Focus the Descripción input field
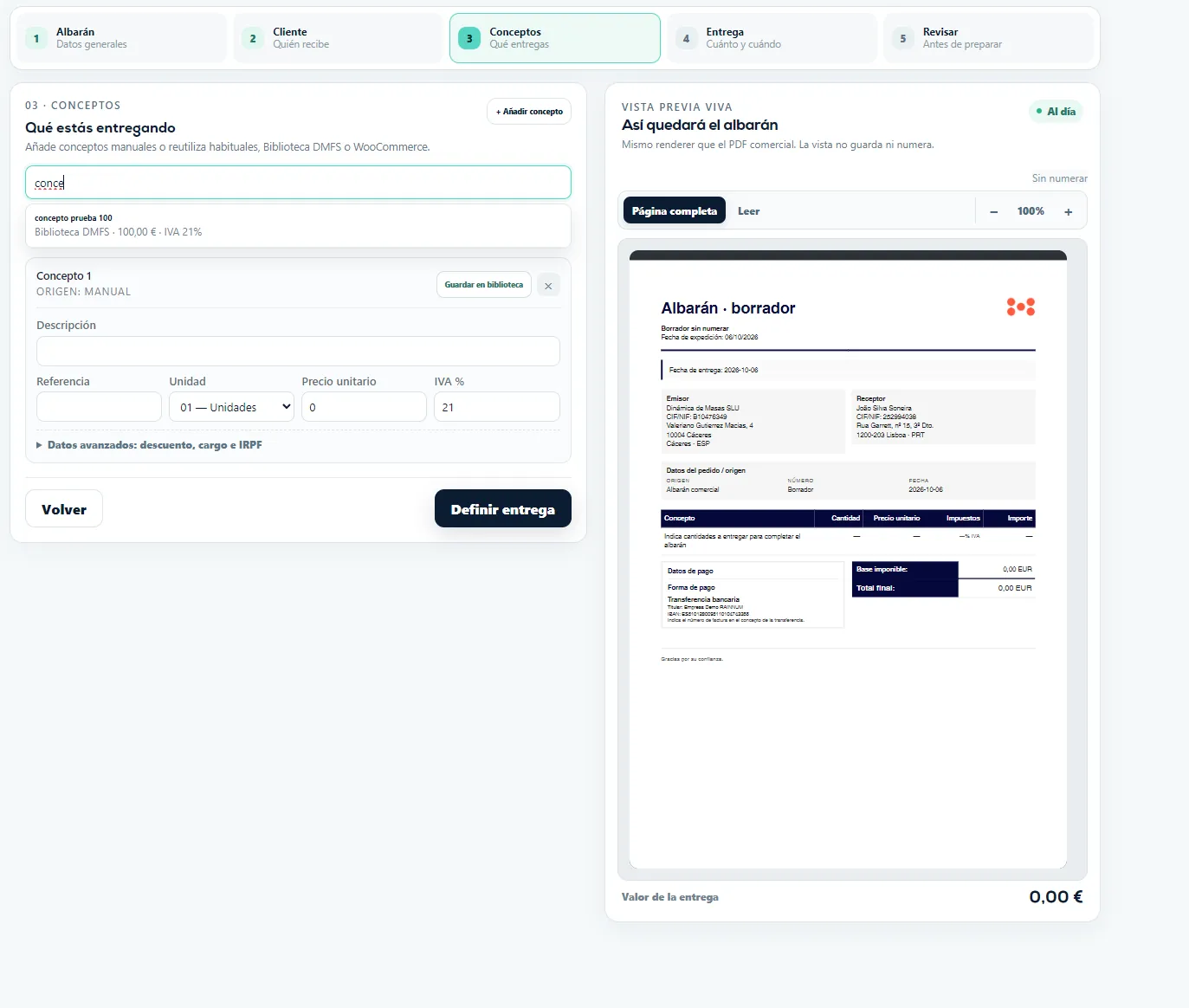The width and height of the screenshot is (1189, 1008). pyautogui.click(x=298, y=352)
